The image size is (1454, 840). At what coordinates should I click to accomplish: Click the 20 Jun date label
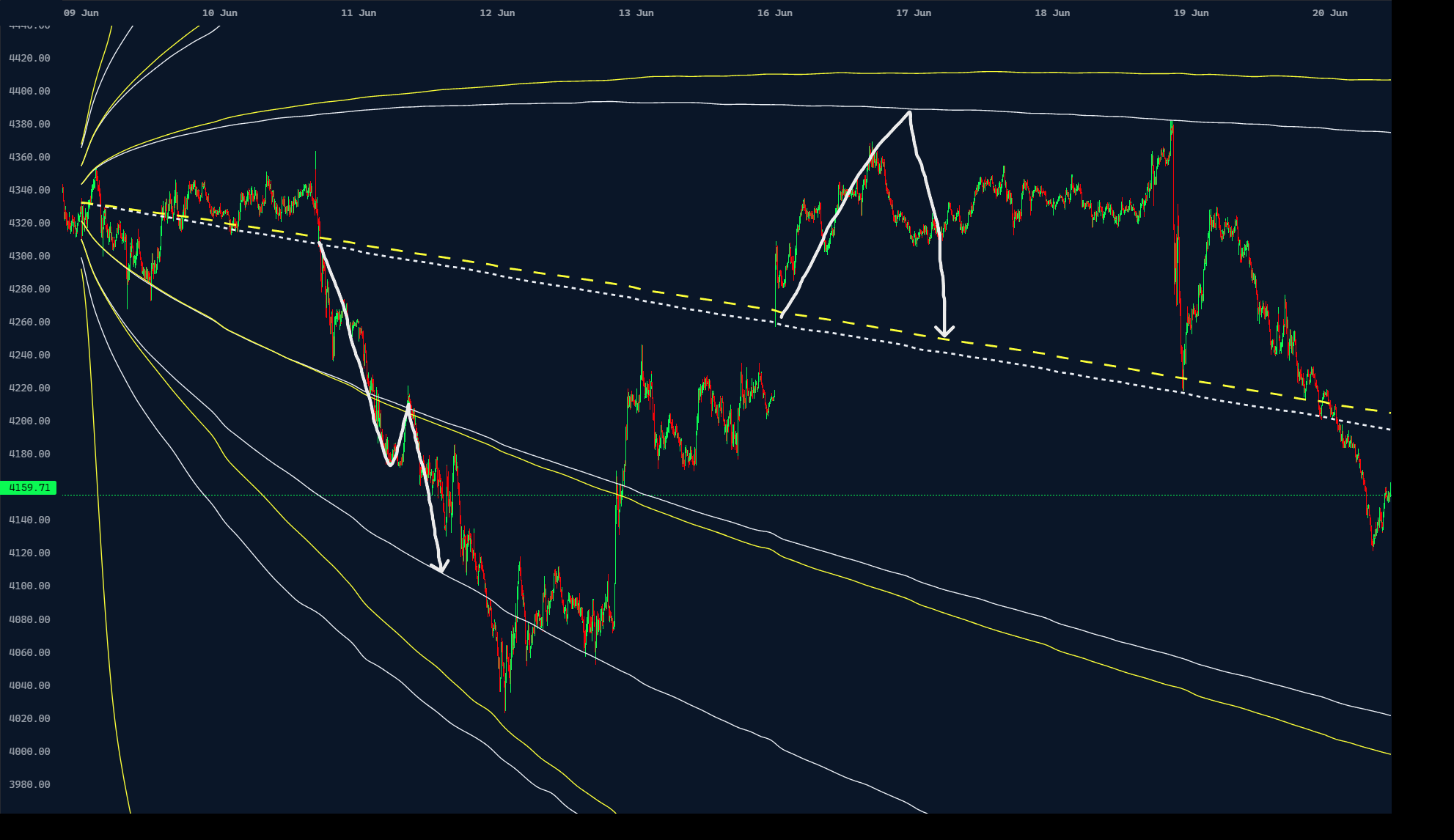(x=1329, y=13)
